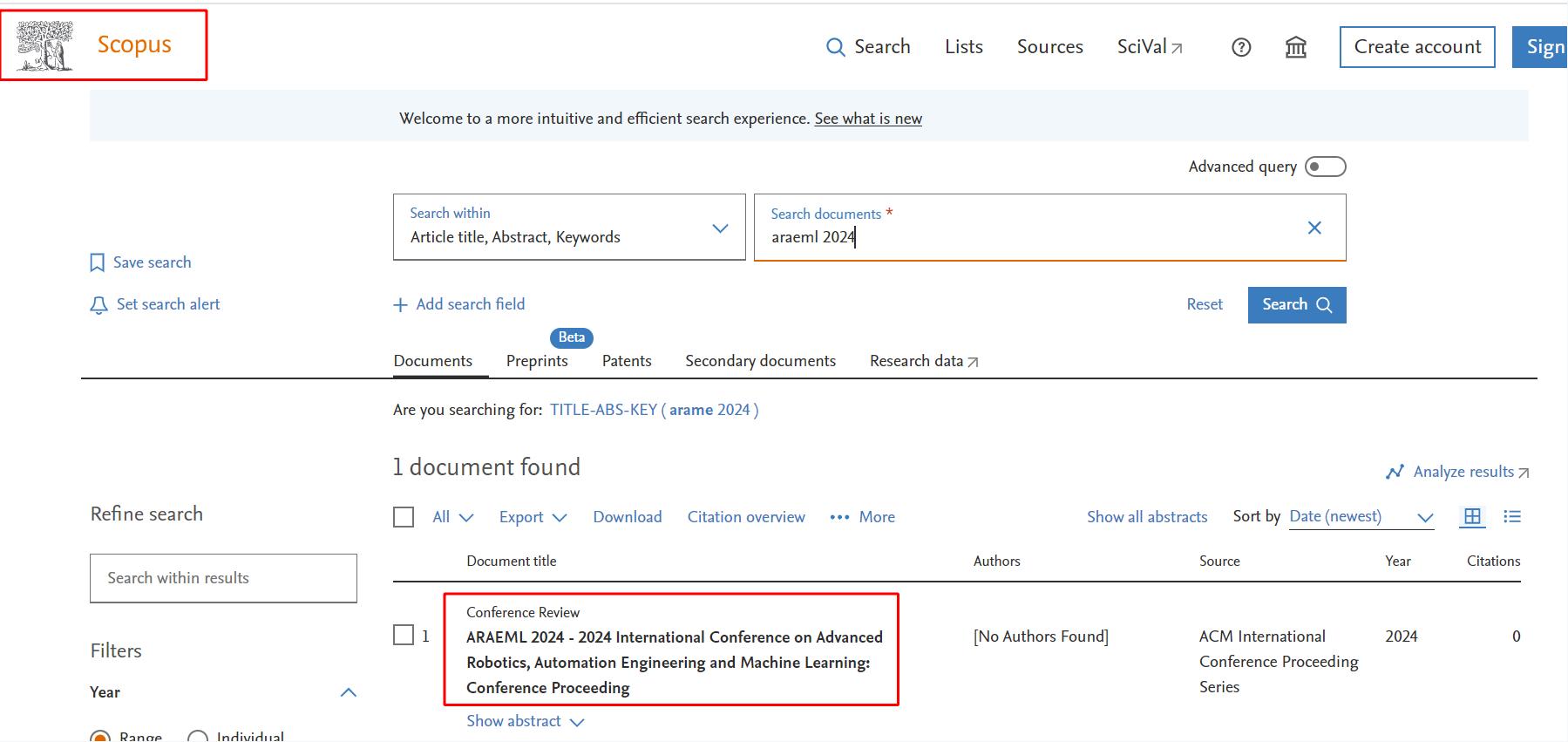1568x742 pixels.
Task: Click ACM International Conference Proceeding Series source
Action: point(1279,662)
